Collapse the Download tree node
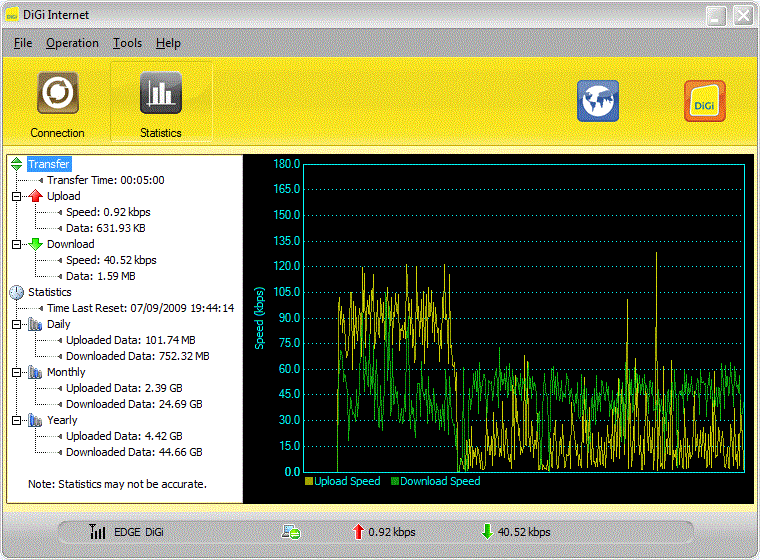The image size is (760, 560). (16, 244)
